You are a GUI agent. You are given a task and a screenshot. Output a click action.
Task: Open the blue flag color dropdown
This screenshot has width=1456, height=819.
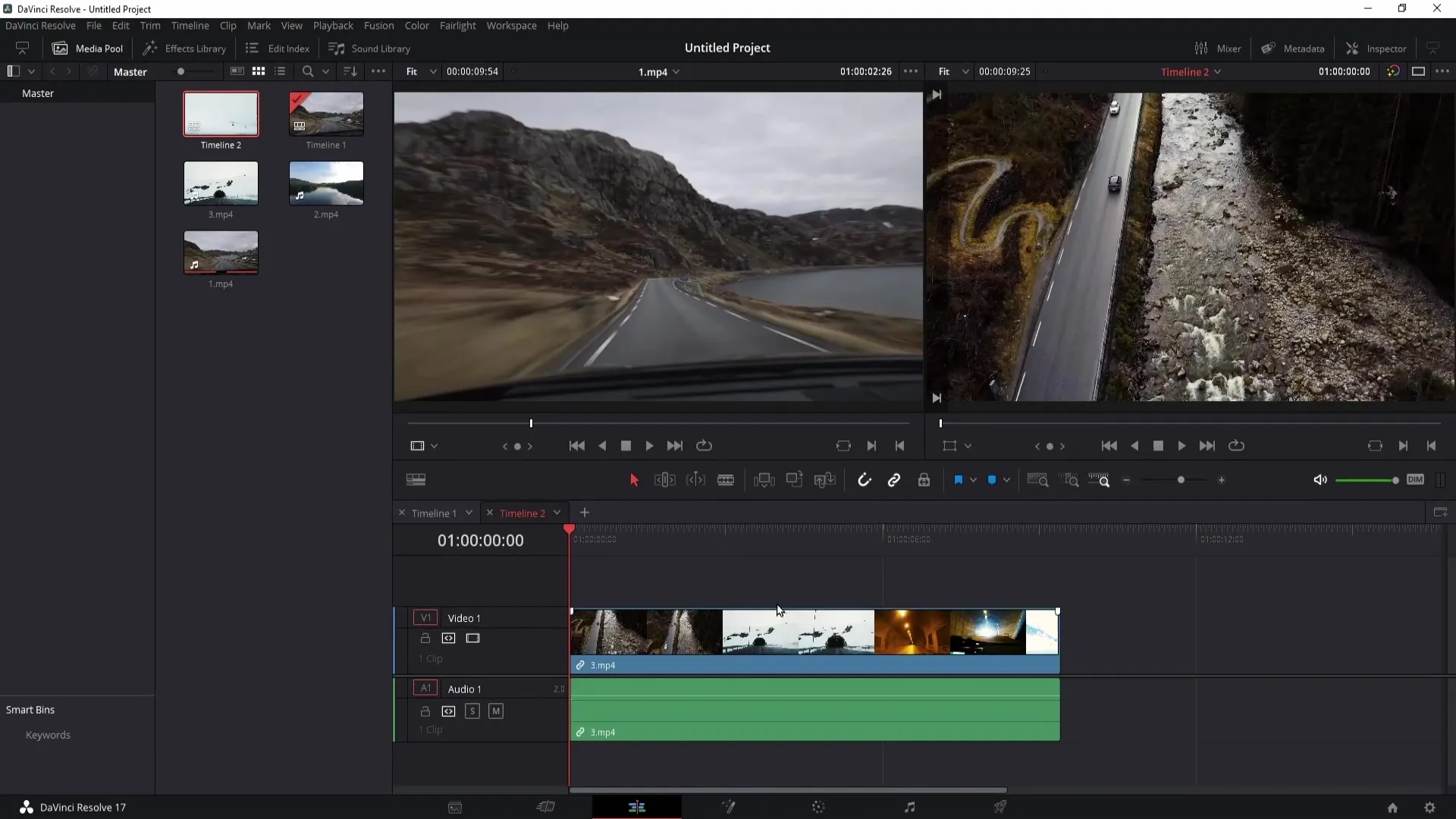(973, 480)
